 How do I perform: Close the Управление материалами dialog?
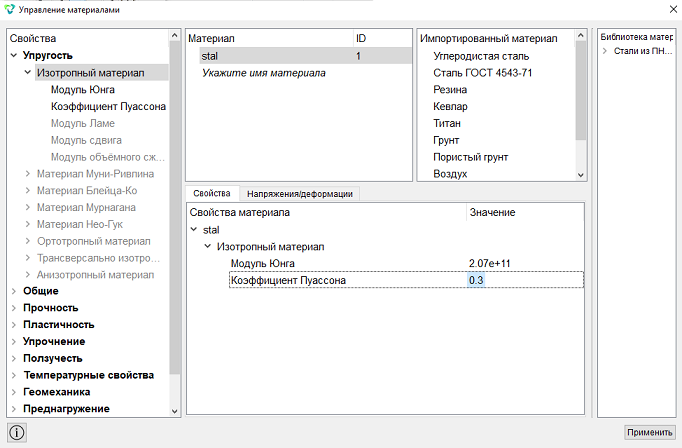tap(672, 9)
